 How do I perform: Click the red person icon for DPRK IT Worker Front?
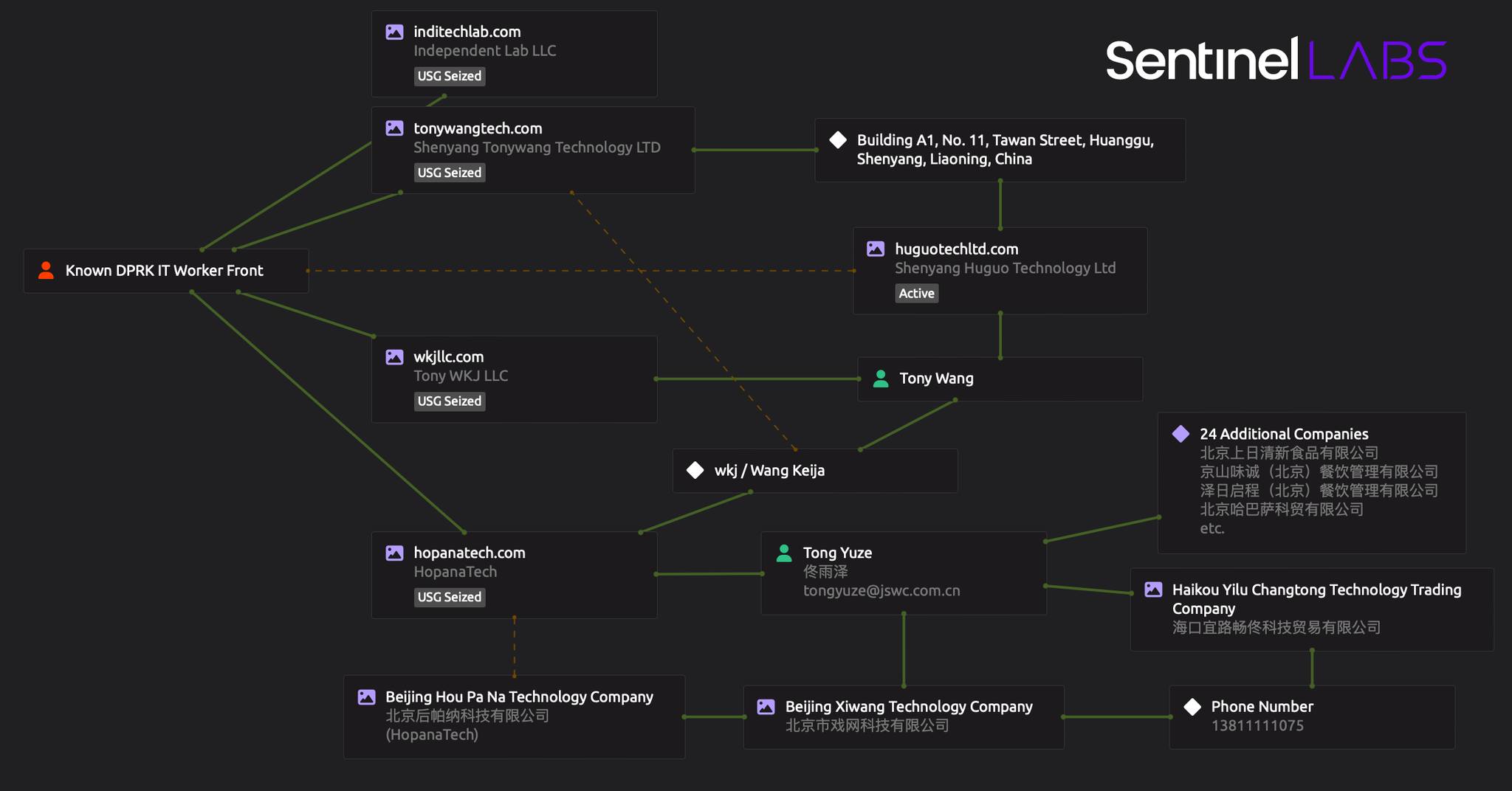pyautogui.click(x=46, y=270)
